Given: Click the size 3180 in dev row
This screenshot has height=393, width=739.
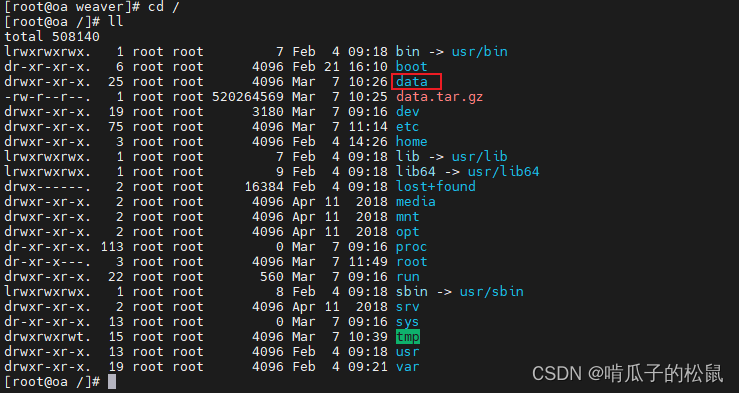Looking at the screenshot, I should [x=268, y=112].
